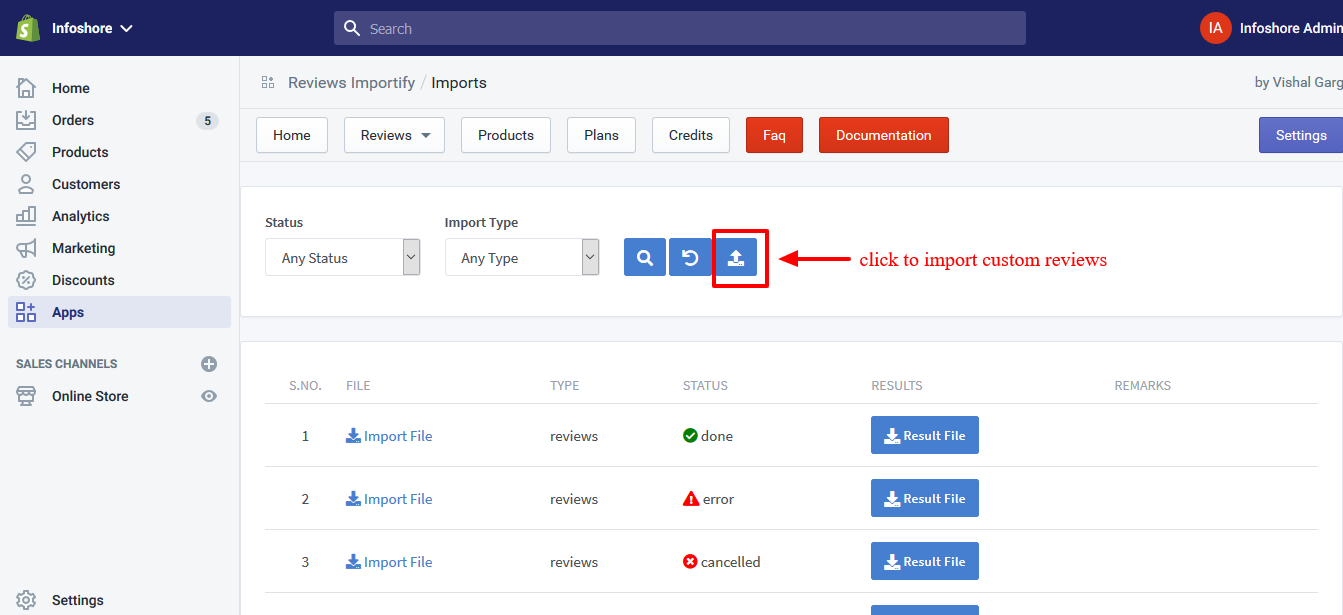Click the Orders inbox icon
This screenshot has width=1343, height=615.
click(26, 120)
